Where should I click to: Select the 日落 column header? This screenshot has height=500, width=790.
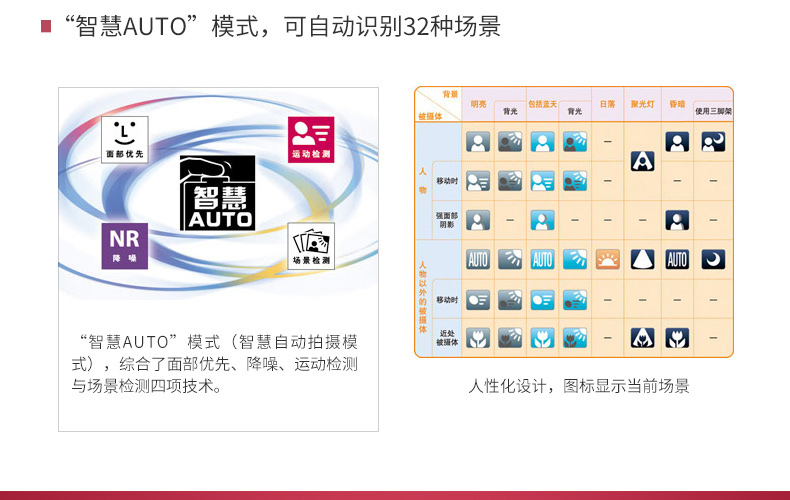tap(607, 103)
